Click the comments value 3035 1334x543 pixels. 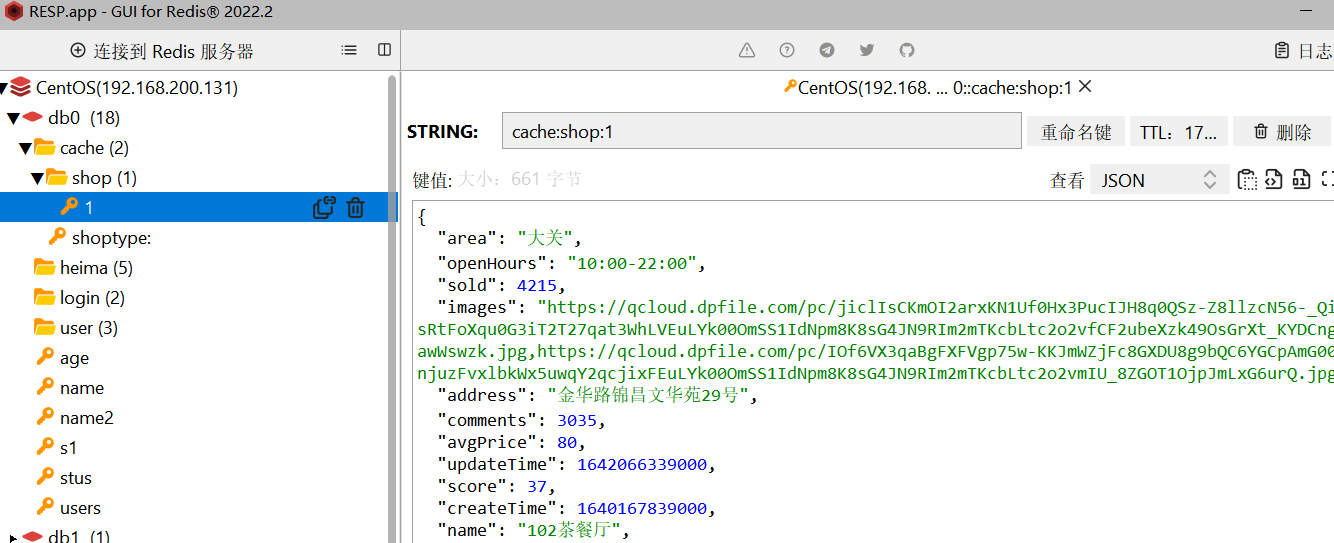tap(577, 420)
